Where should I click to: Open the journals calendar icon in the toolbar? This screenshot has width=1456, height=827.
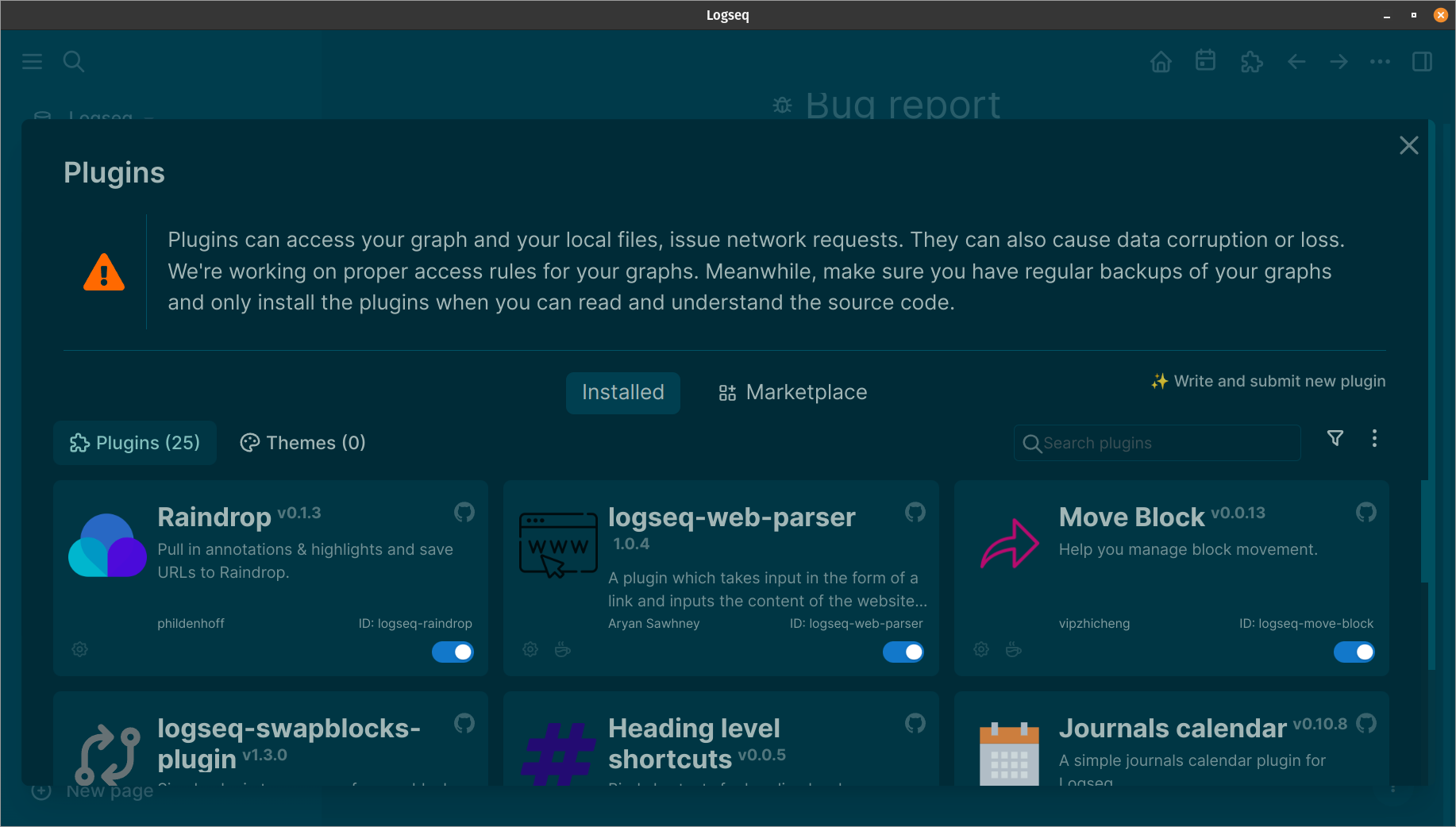pyautogui.click(x=1205, y=61)
